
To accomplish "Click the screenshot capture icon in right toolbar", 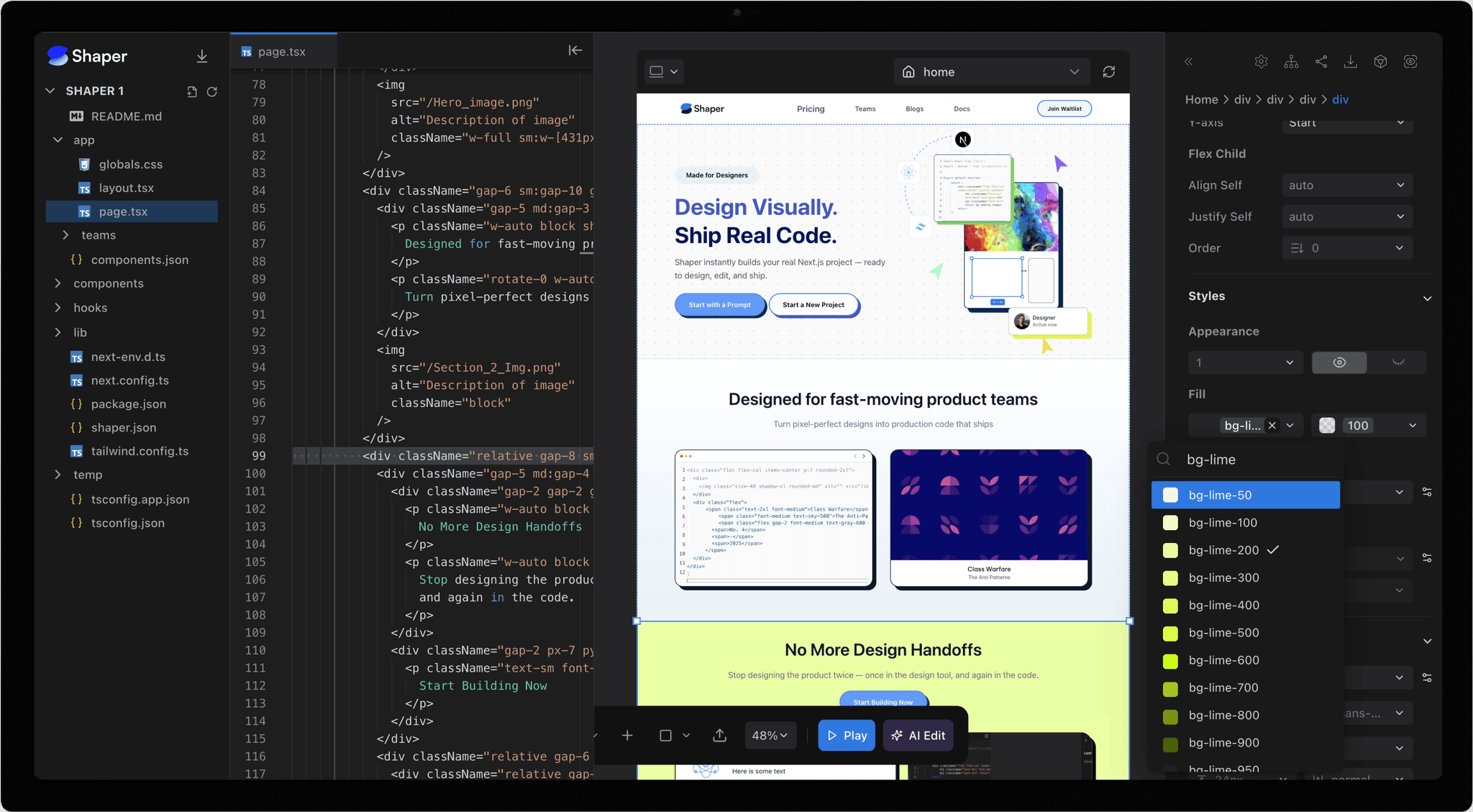I will 1410,62.
